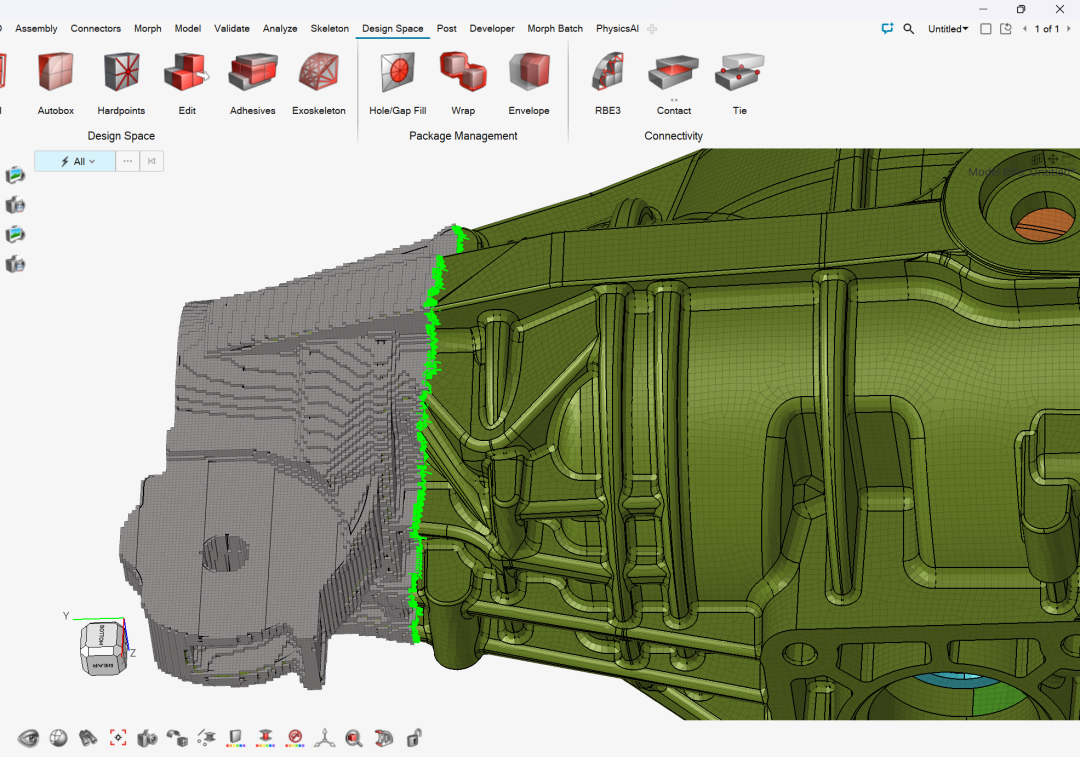Select the Hole/Gap Fill tool
Screen dimensions: 1080x757
397,83
